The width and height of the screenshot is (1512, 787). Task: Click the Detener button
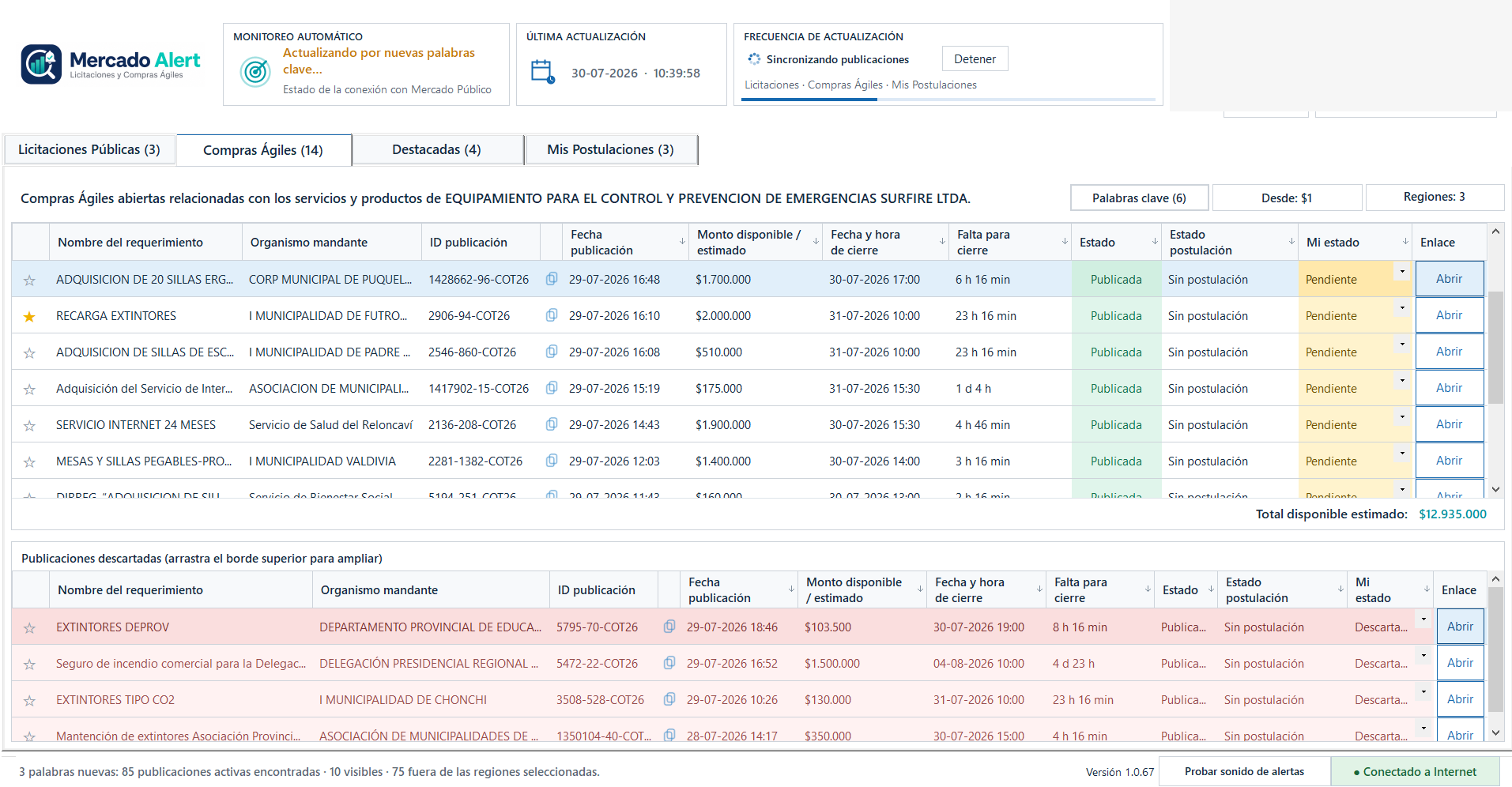pos(975,59)
